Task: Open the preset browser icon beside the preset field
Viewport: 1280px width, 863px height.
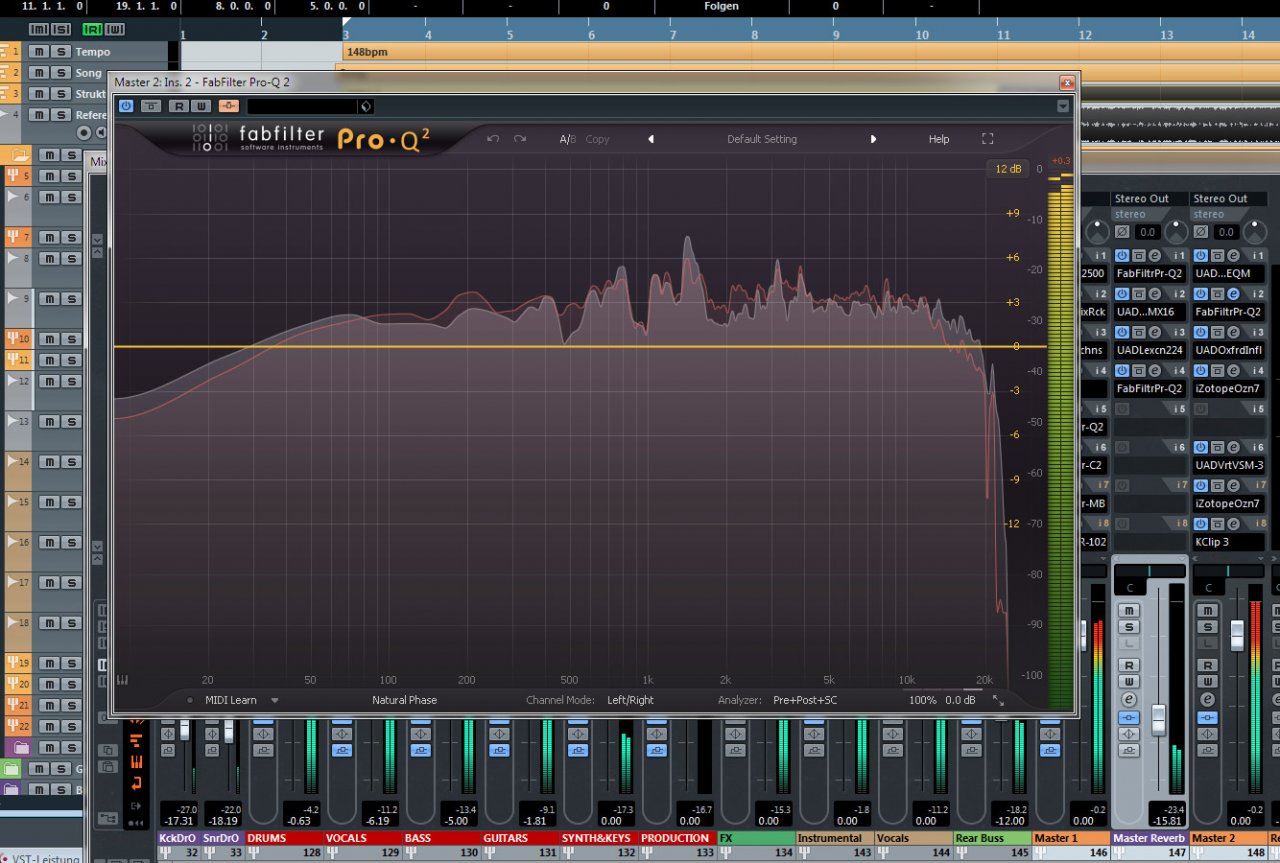Action: point(366,106)
